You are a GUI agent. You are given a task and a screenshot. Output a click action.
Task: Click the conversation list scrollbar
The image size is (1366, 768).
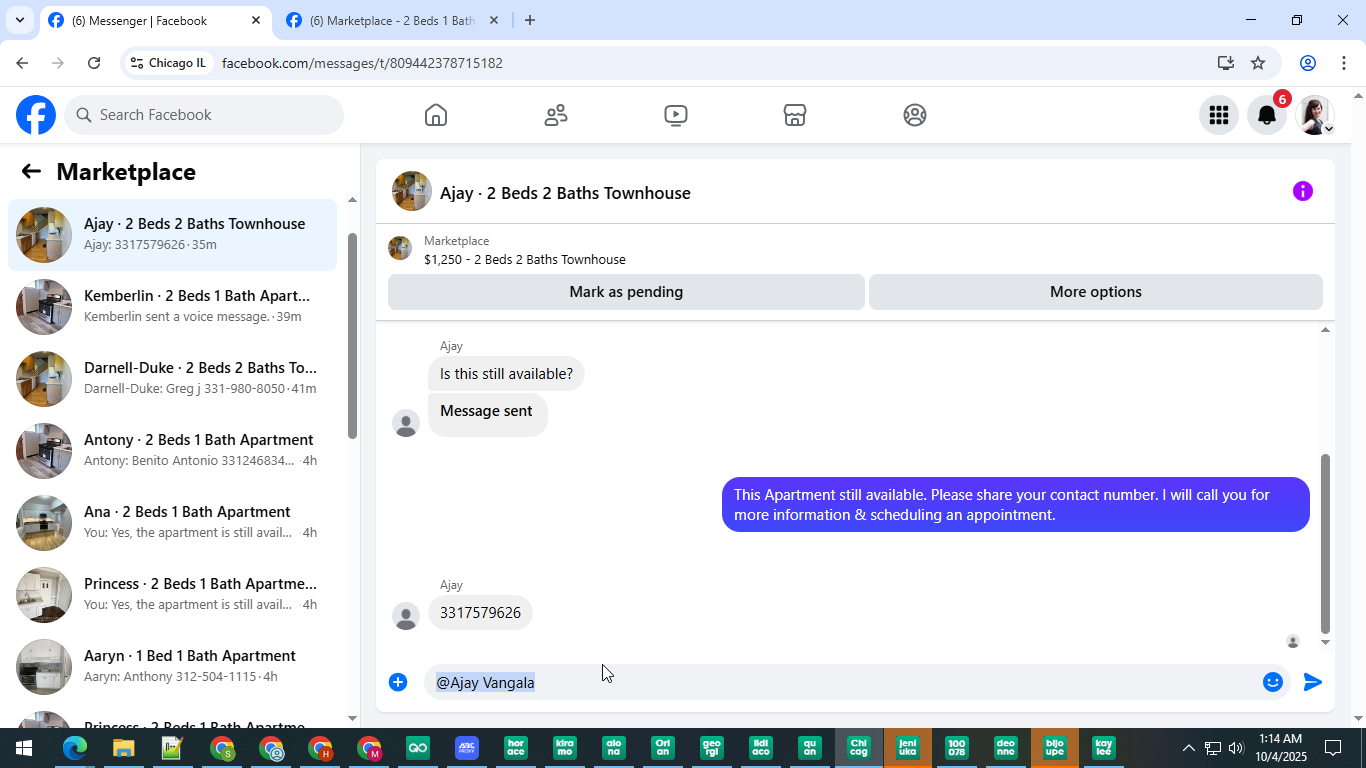352,336
